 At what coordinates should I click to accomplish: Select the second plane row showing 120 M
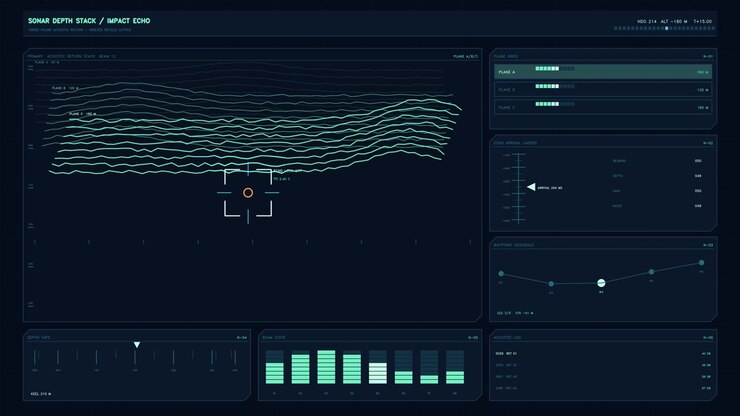(x=603, y=89)
